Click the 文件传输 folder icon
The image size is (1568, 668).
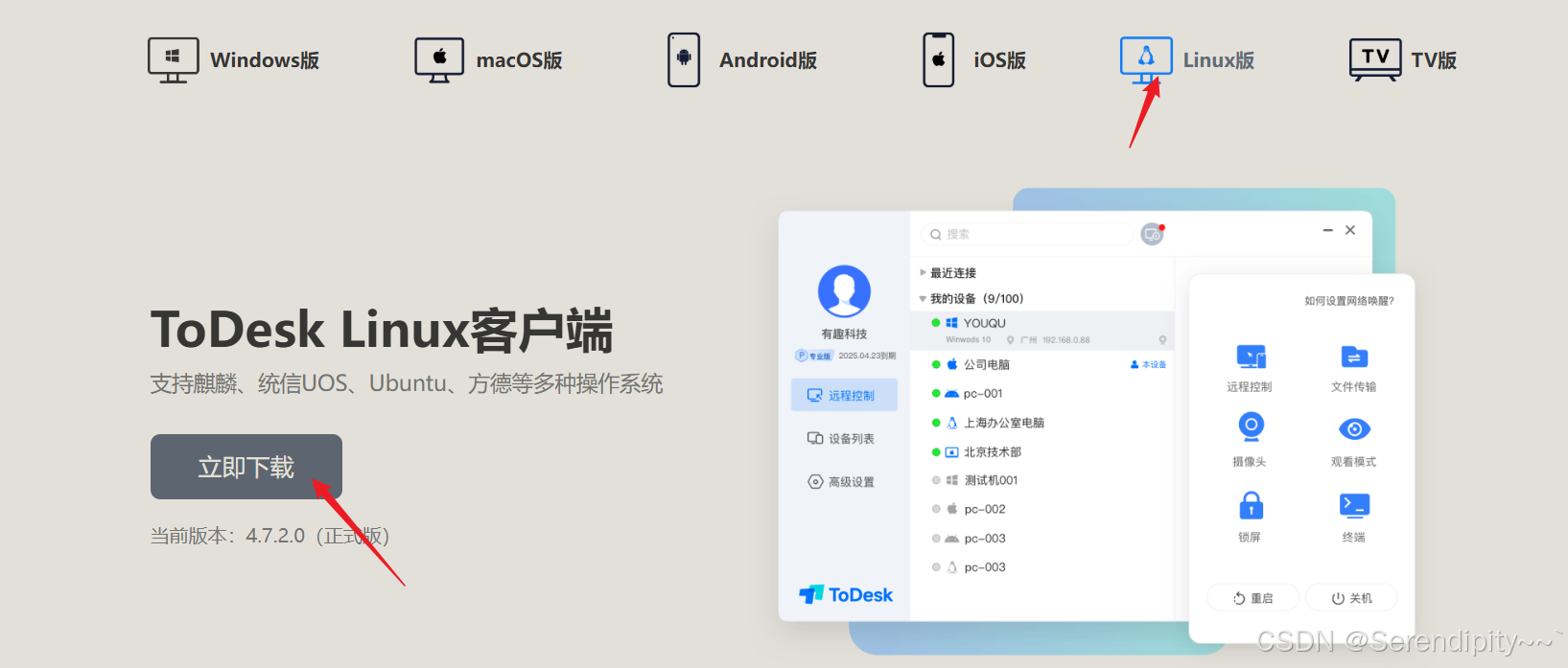1354,357
